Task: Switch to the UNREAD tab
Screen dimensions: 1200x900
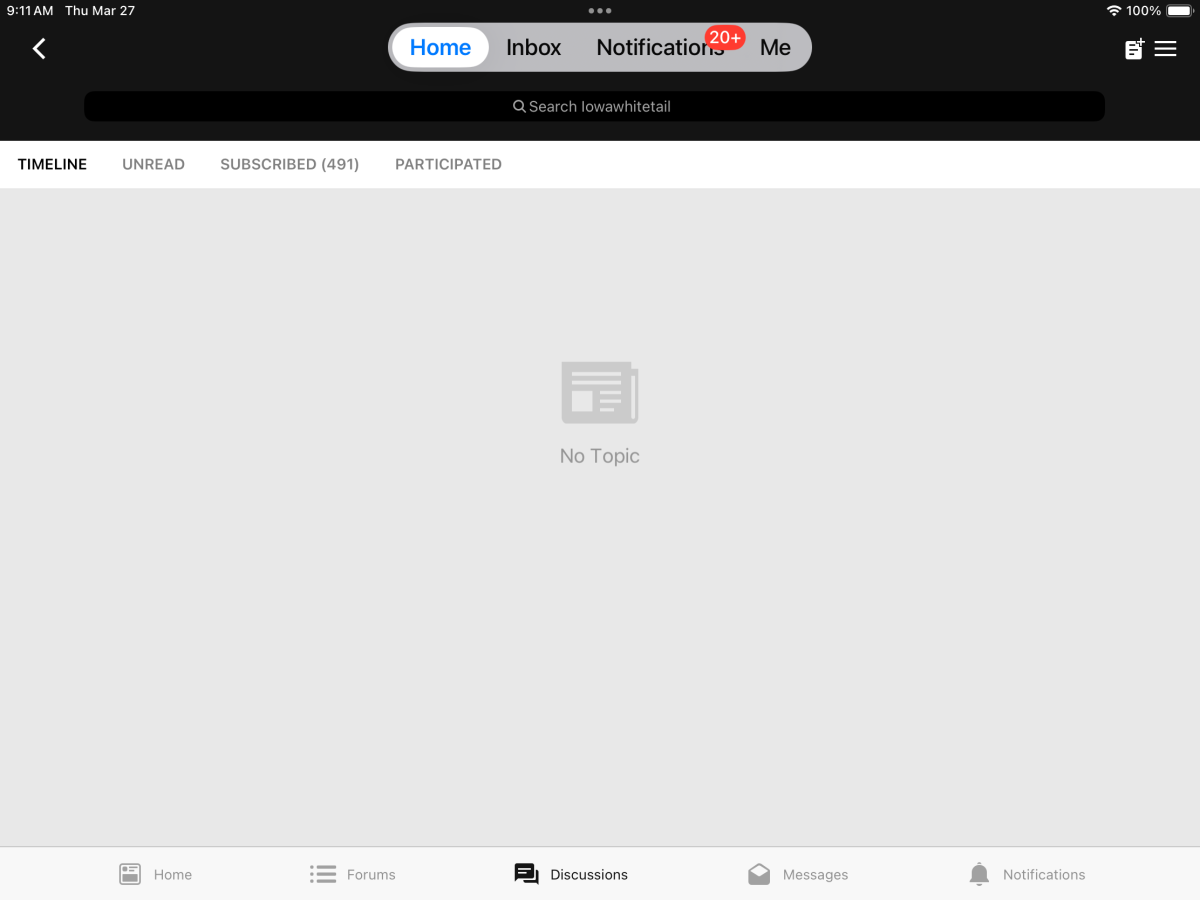Action: click(x=153, y=164)
